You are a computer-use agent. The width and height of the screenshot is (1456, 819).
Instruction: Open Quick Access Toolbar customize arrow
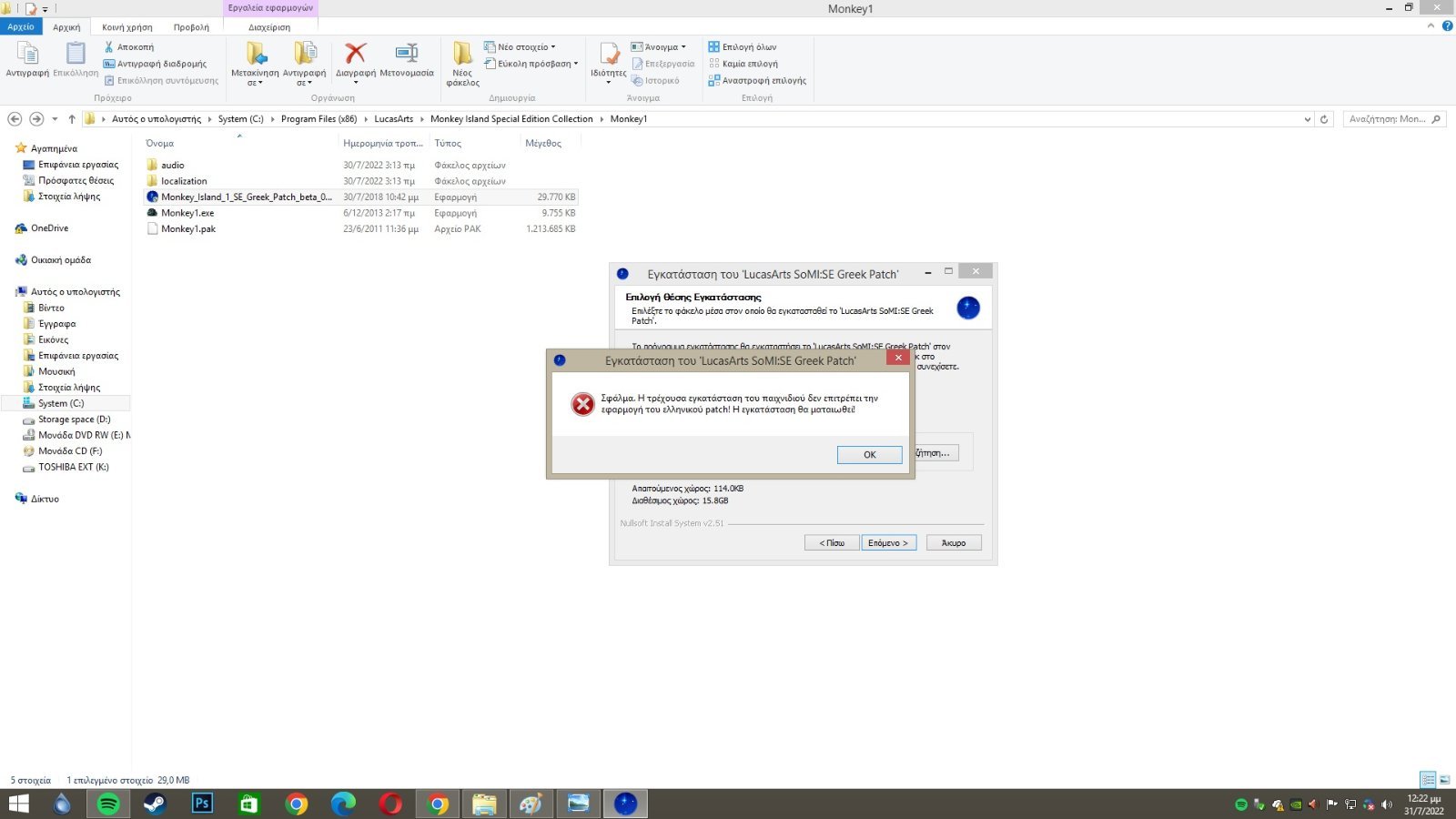pyautogui.click(x=45, y=9)
